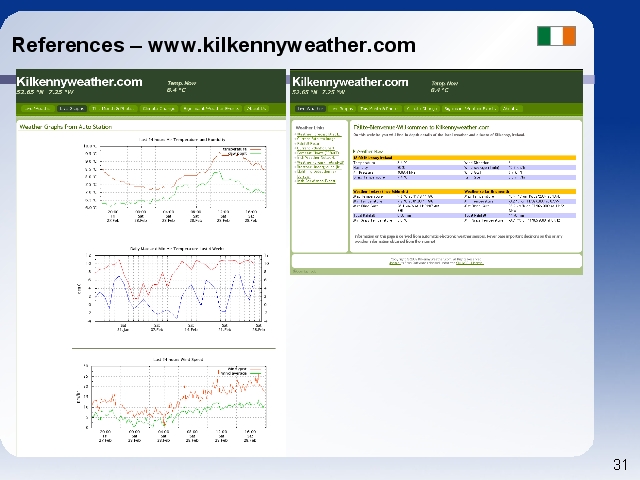Image resolution: width=640 pixels, height=480 pixels.
Task: Click the Irish flag icon on the slide
Action: click(556, 36)
